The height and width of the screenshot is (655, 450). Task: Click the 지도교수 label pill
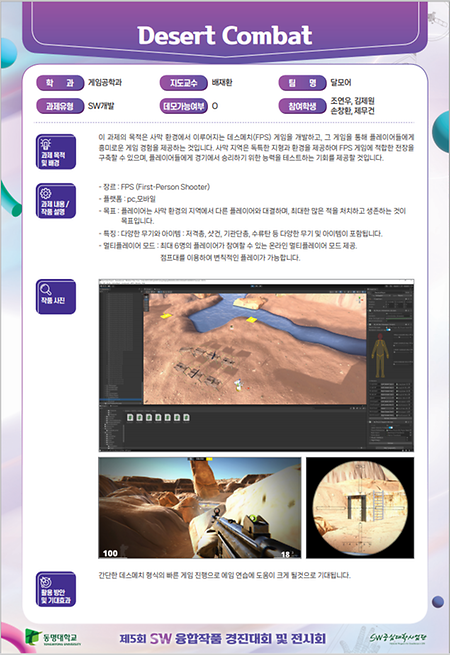183,83
